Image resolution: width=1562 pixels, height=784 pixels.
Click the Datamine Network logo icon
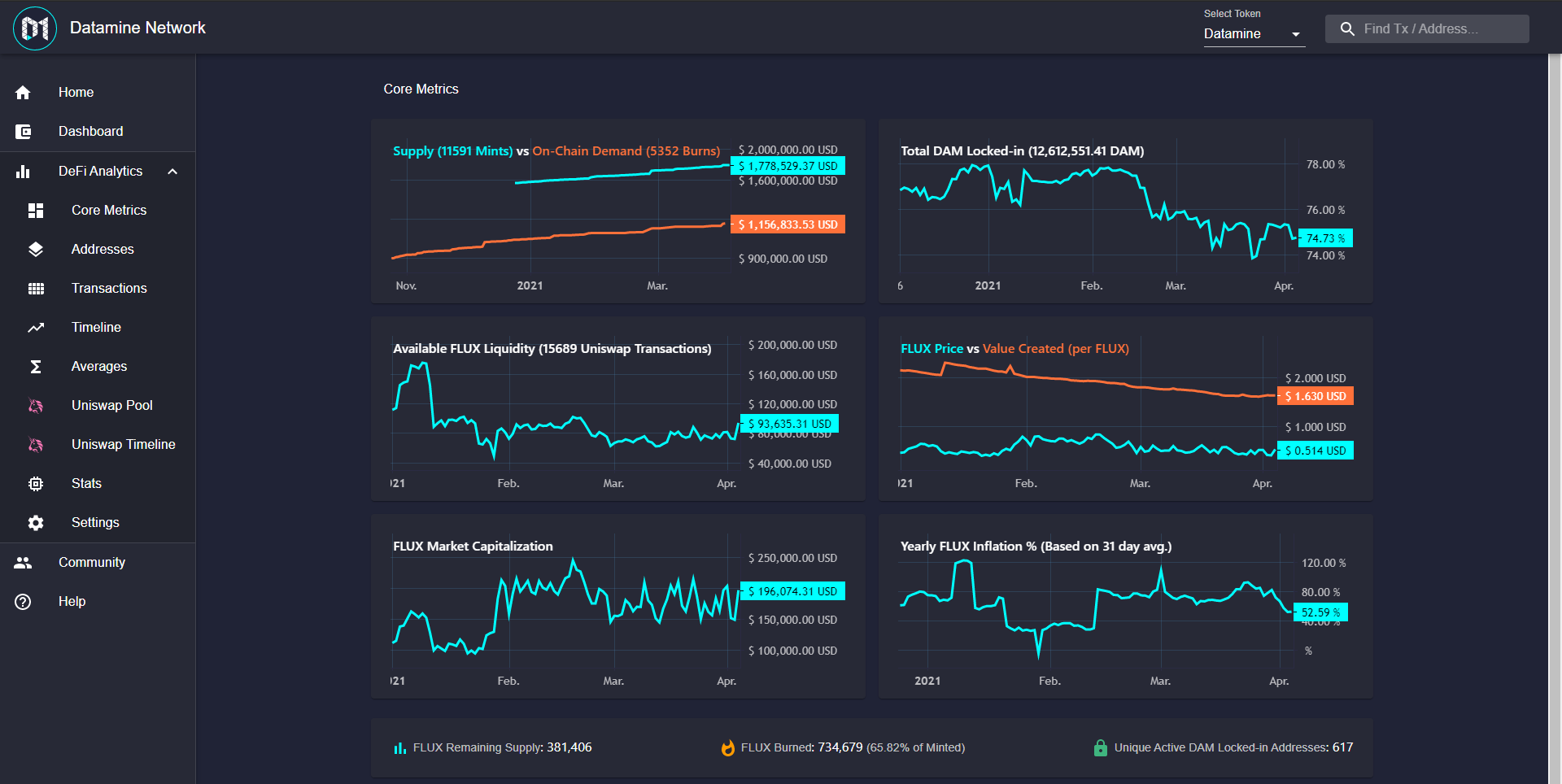pos(35,28)
